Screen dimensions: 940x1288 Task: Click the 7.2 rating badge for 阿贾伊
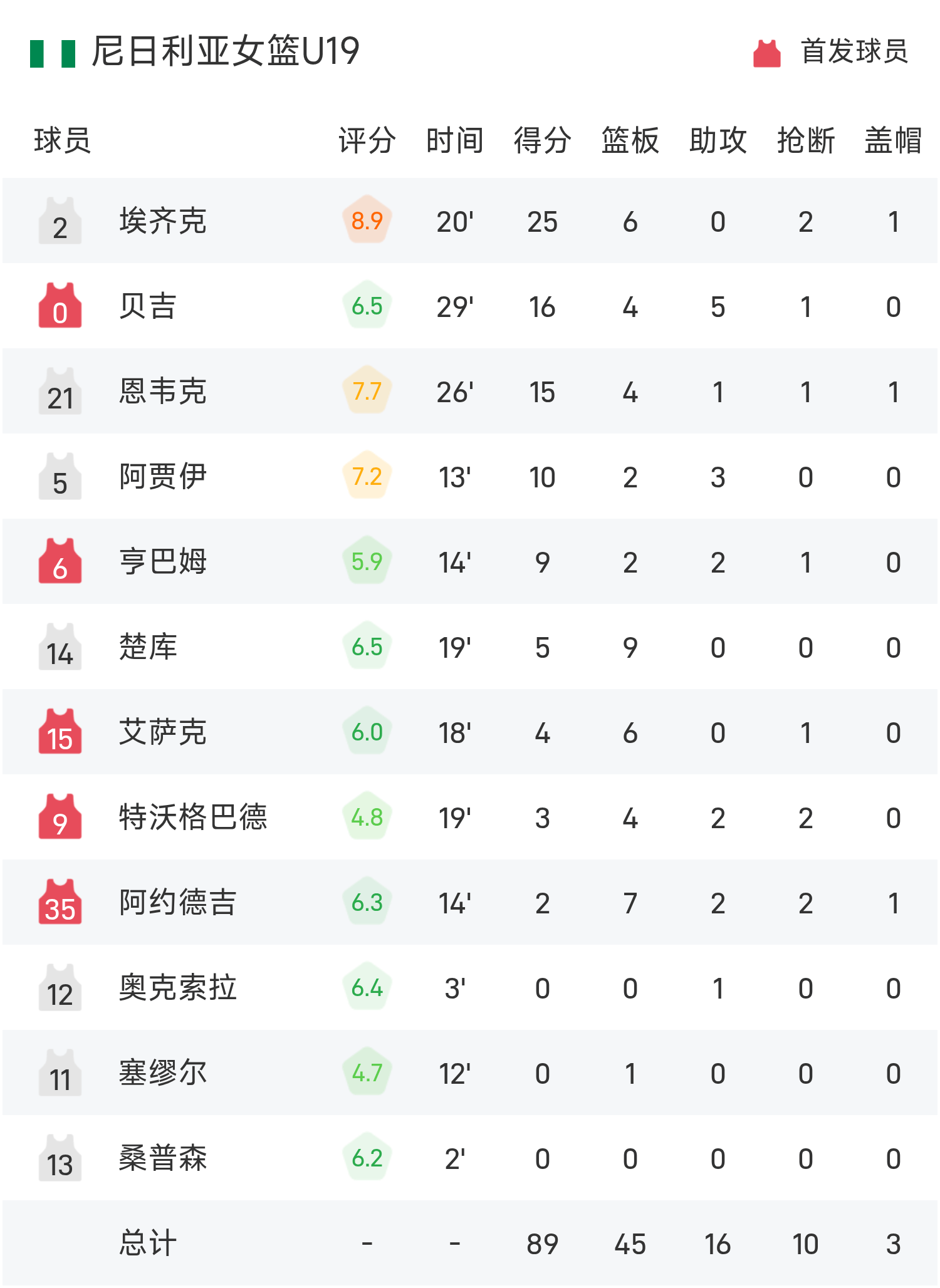pyautogui.click(x=367, y=477)
